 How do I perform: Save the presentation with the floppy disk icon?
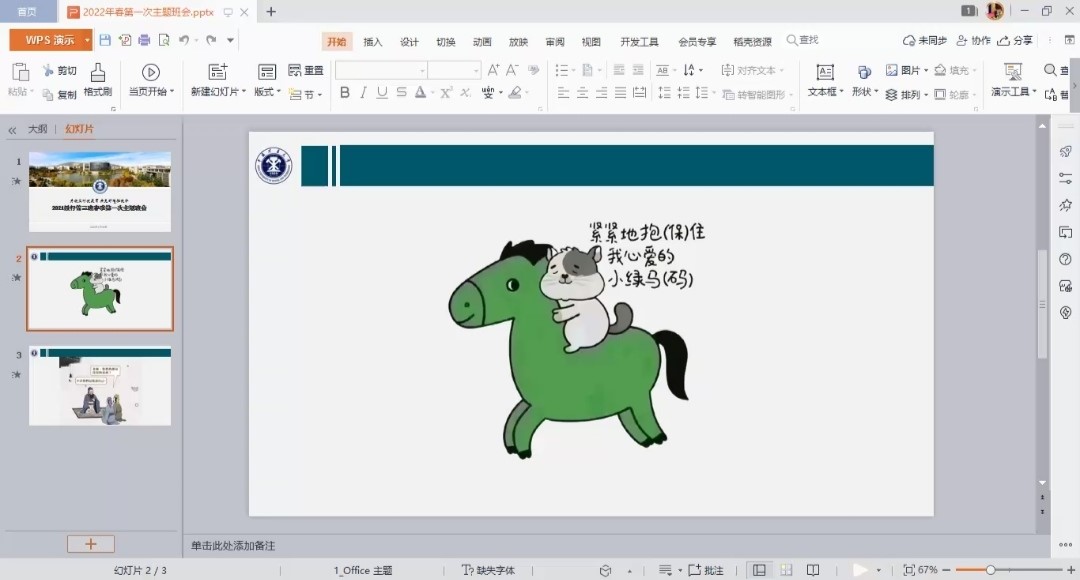pos(105,40)
